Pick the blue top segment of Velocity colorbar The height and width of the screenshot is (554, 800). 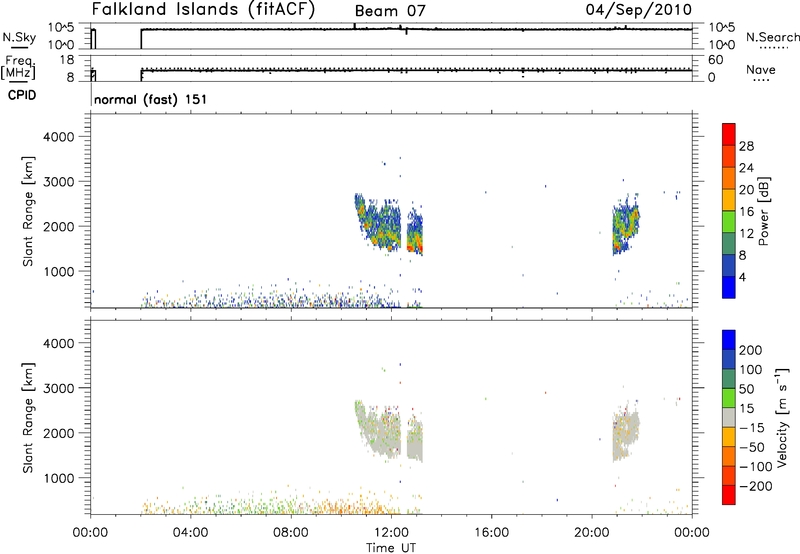pyautogui.click(x=729, y=340)
